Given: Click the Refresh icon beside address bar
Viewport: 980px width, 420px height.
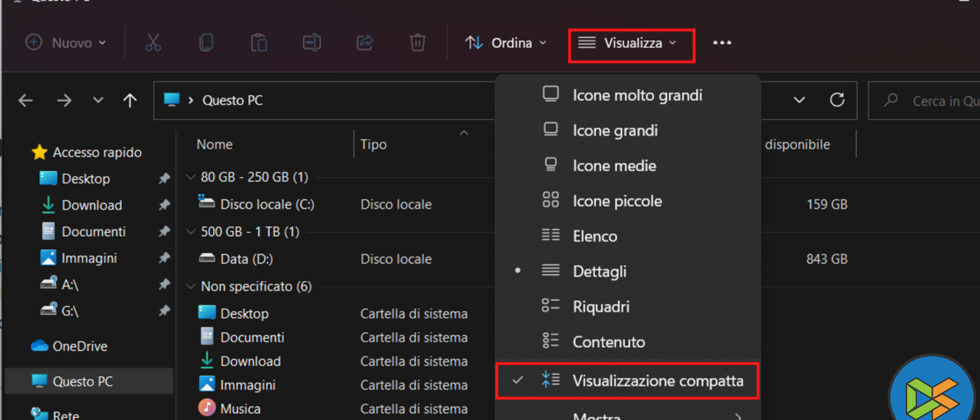Looking at the screenshot, I should [837, 100].
